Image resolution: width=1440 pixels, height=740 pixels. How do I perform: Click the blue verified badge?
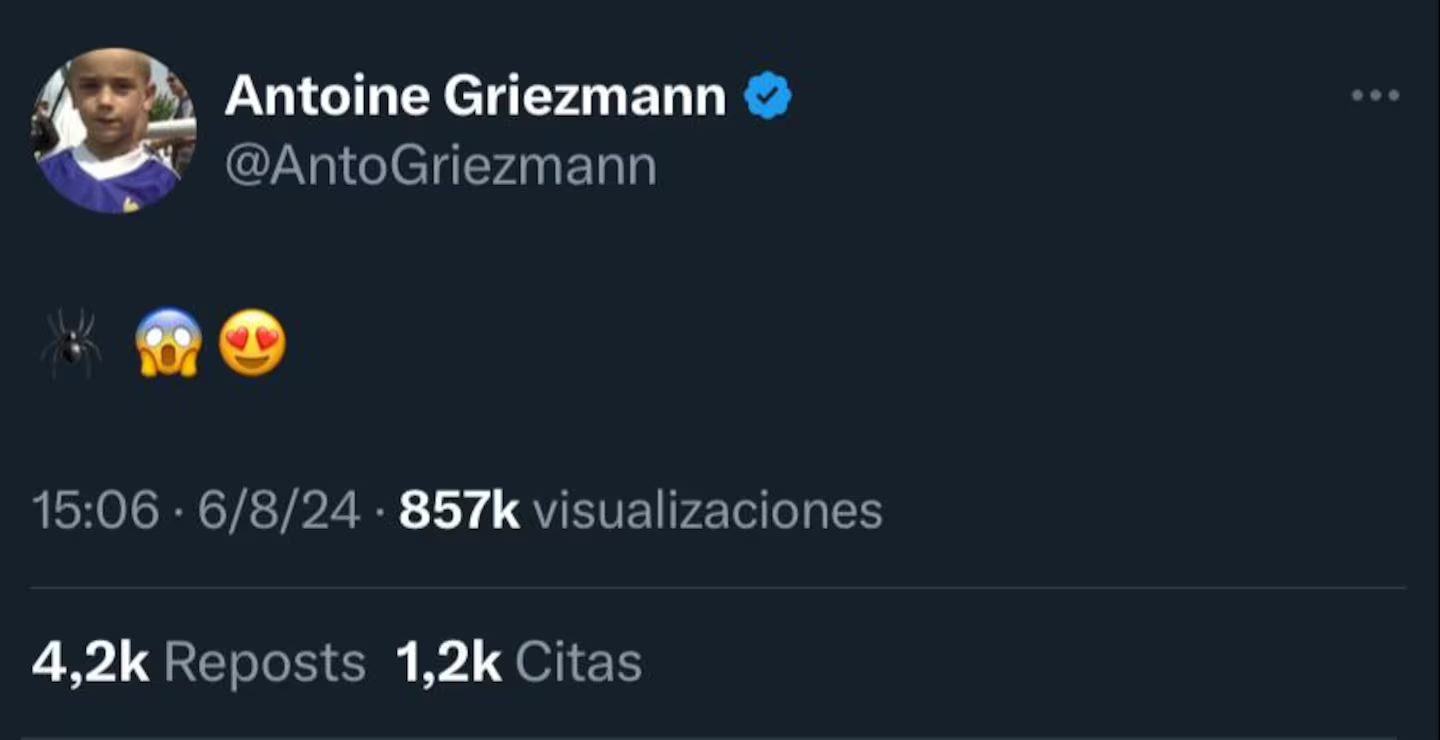click(x=767, y=96)
